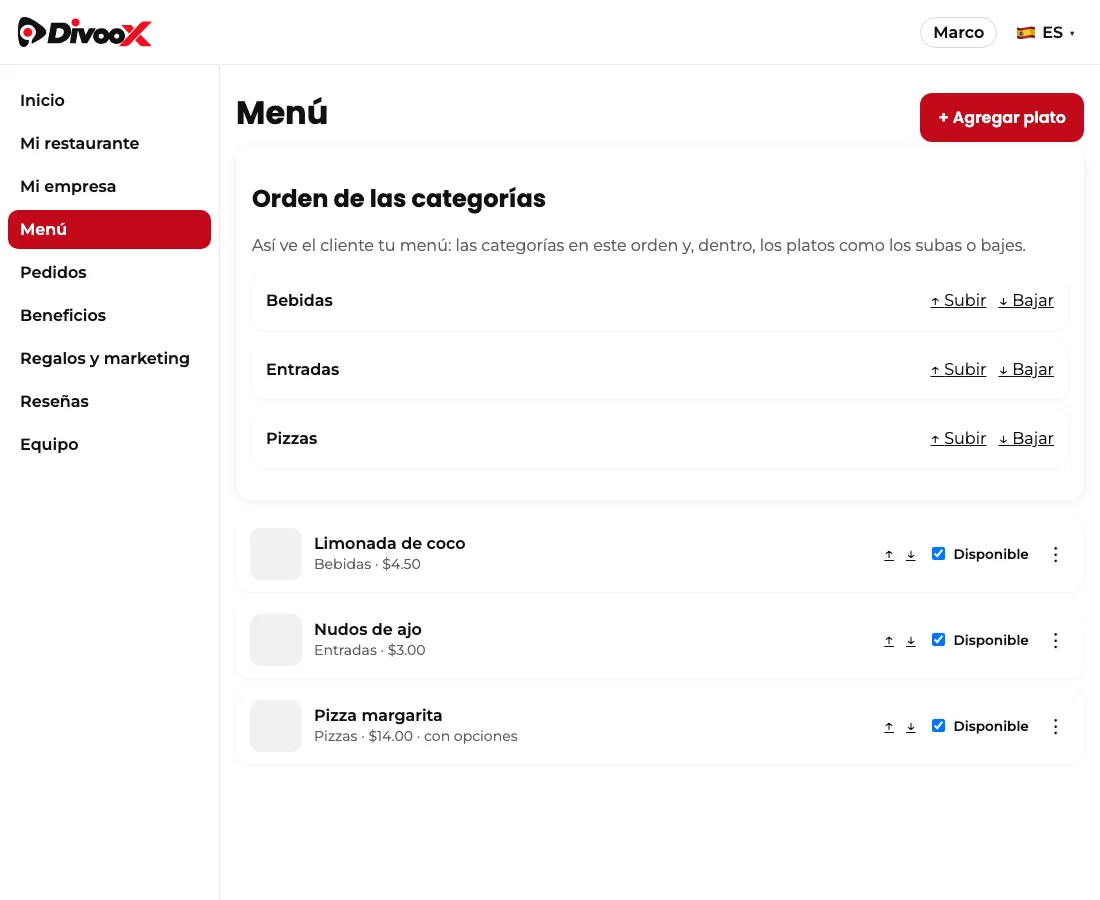The width and height of the screenshot is (1100, 900).
Task: Open Equipo in sidebar
Action: pos(109,444)
